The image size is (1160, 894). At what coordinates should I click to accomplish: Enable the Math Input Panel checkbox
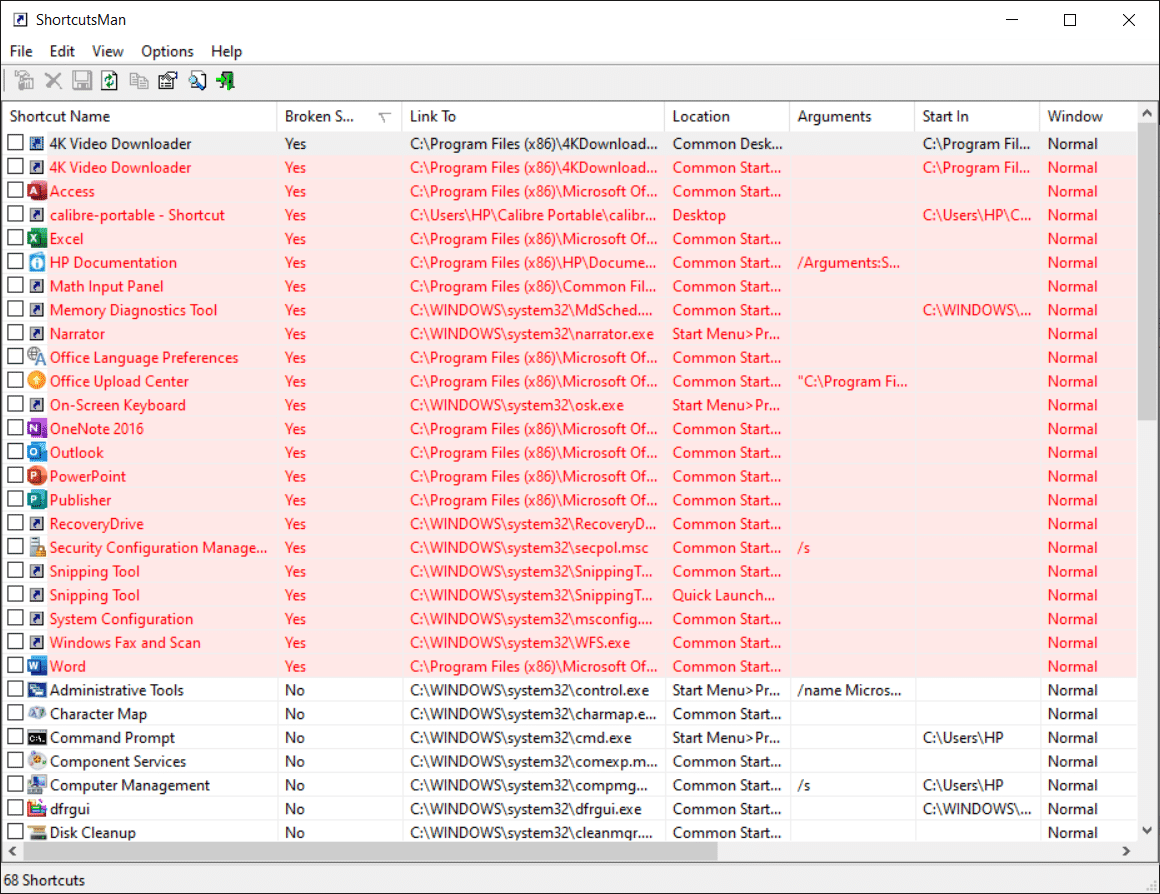point(16,285)
